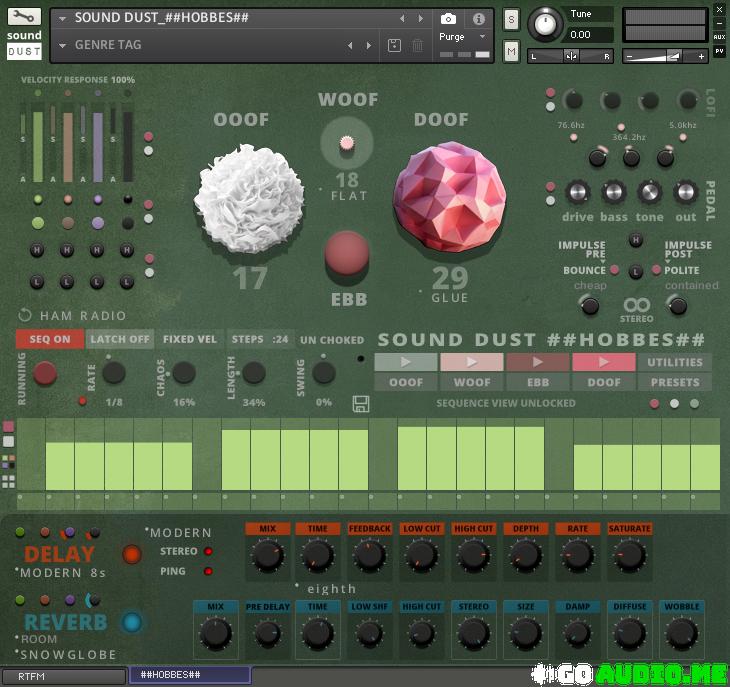Open the wrench settings icon
The image size is (730, 687).
pyautogui.click(x=24, y=17)
